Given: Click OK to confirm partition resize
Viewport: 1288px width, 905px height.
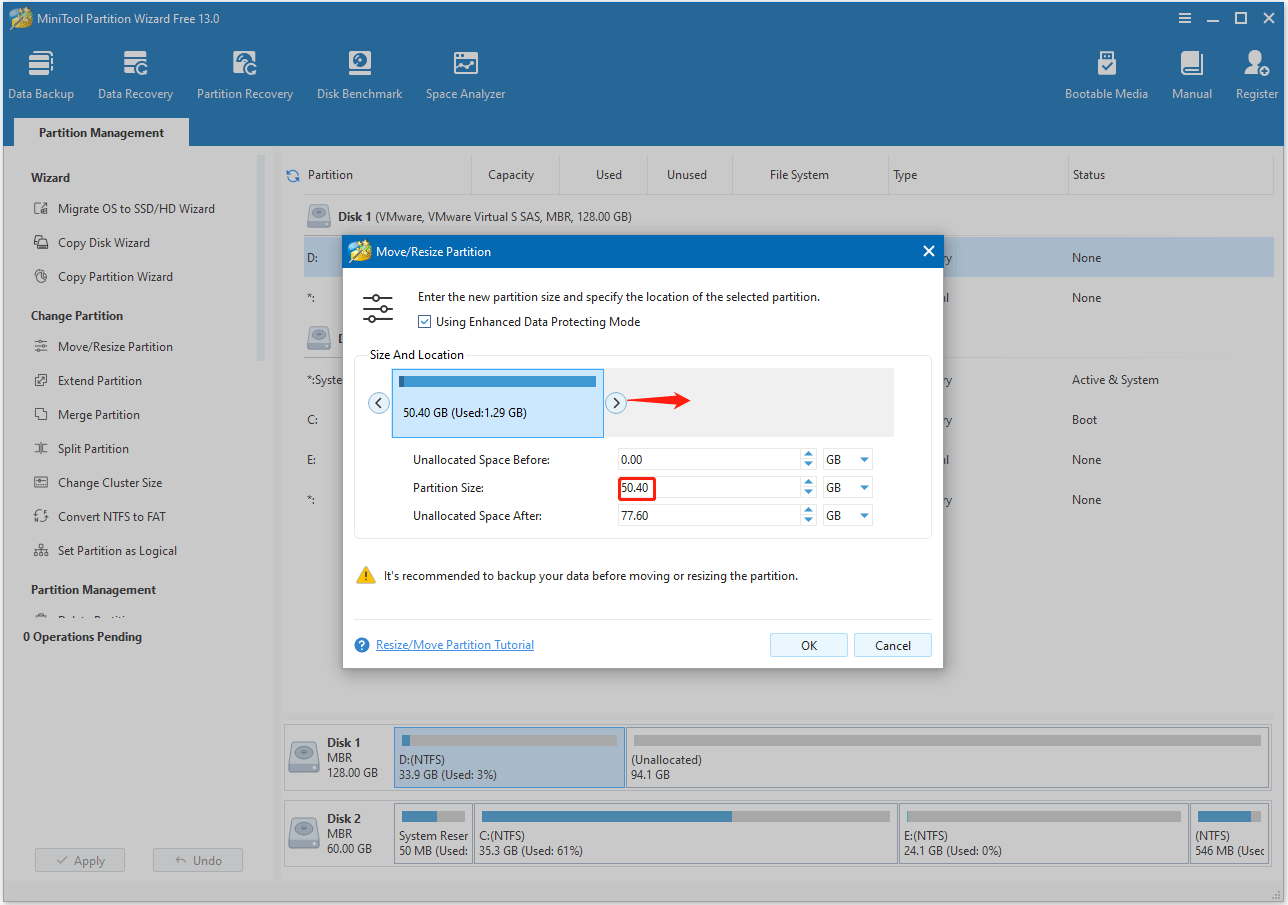Looking at the screenshot, I should (808, 644).
